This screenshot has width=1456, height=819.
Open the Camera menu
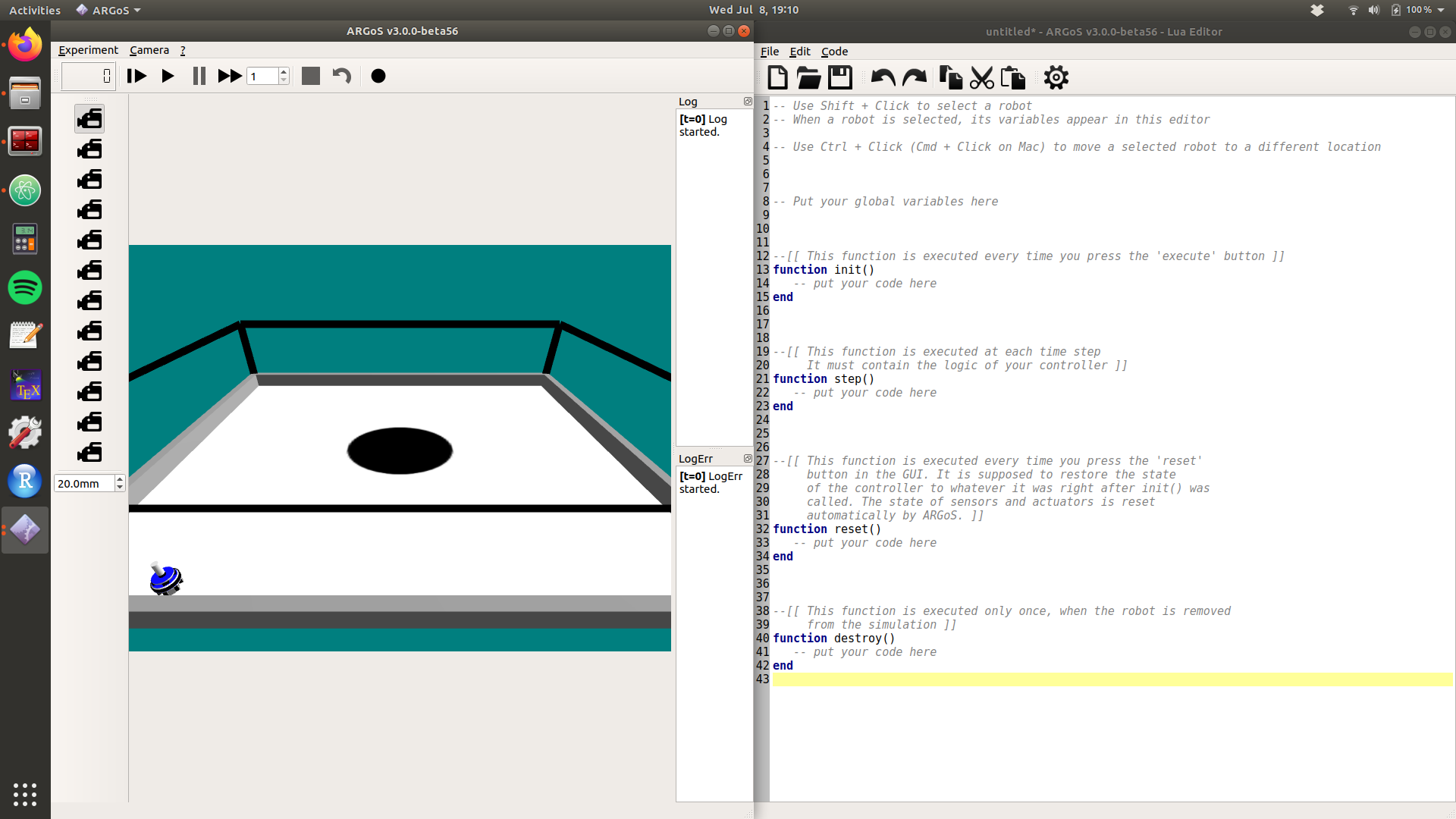pos(149,50)
